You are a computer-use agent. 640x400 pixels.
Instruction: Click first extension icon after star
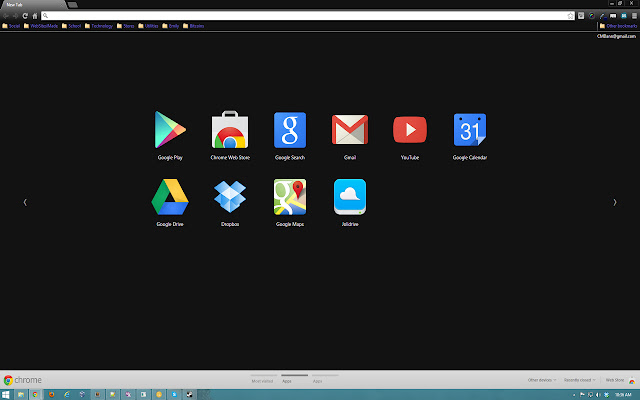point(581,16)
